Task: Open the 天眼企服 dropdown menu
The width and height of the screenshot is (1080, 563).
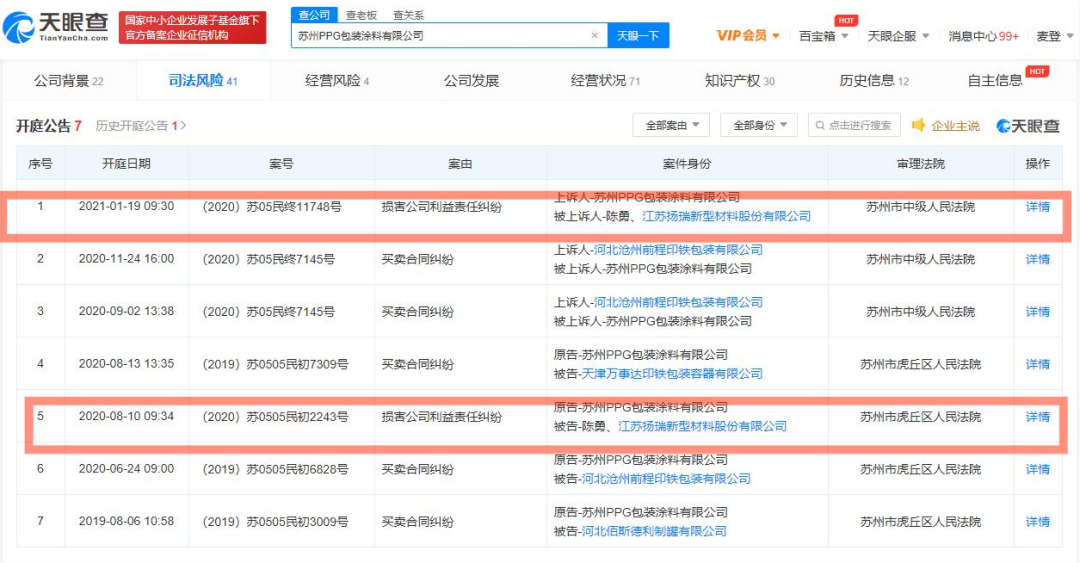Action: pos(898,36)
